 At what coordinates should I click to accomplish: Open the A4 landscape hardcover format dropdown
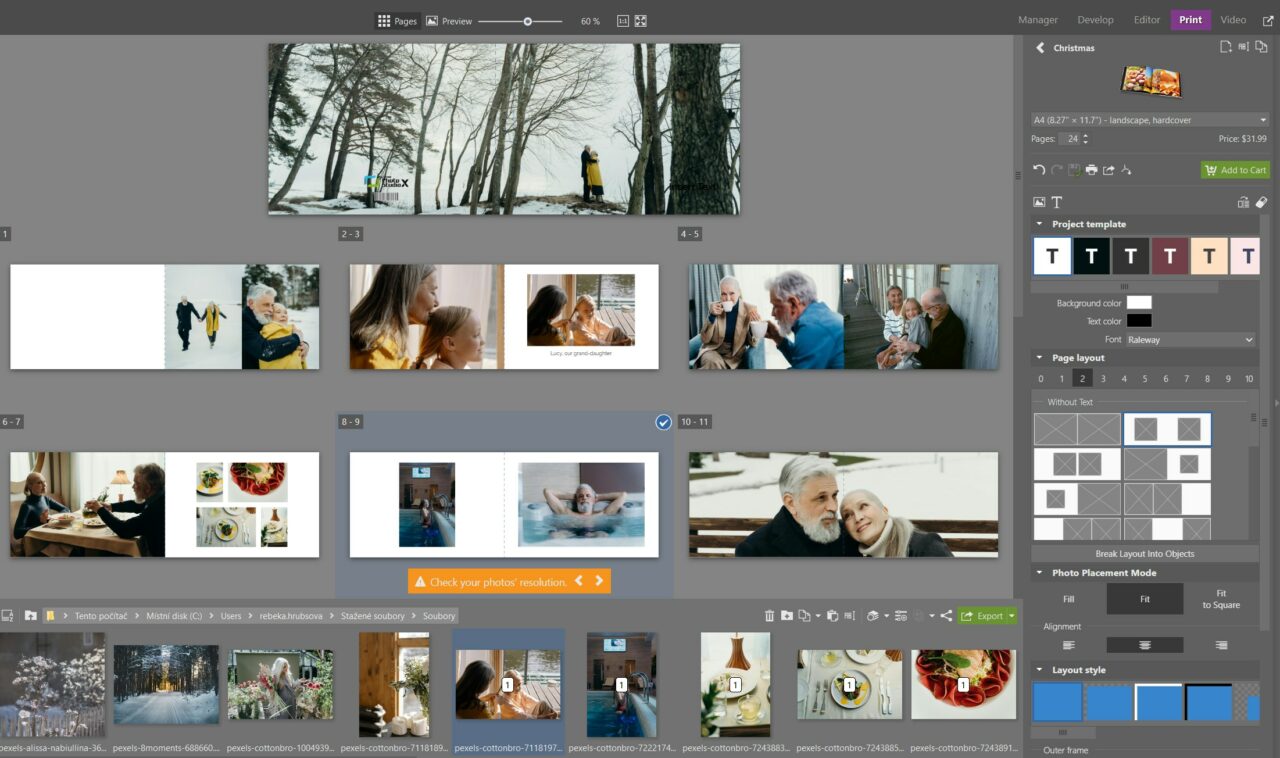[1150, 120]
